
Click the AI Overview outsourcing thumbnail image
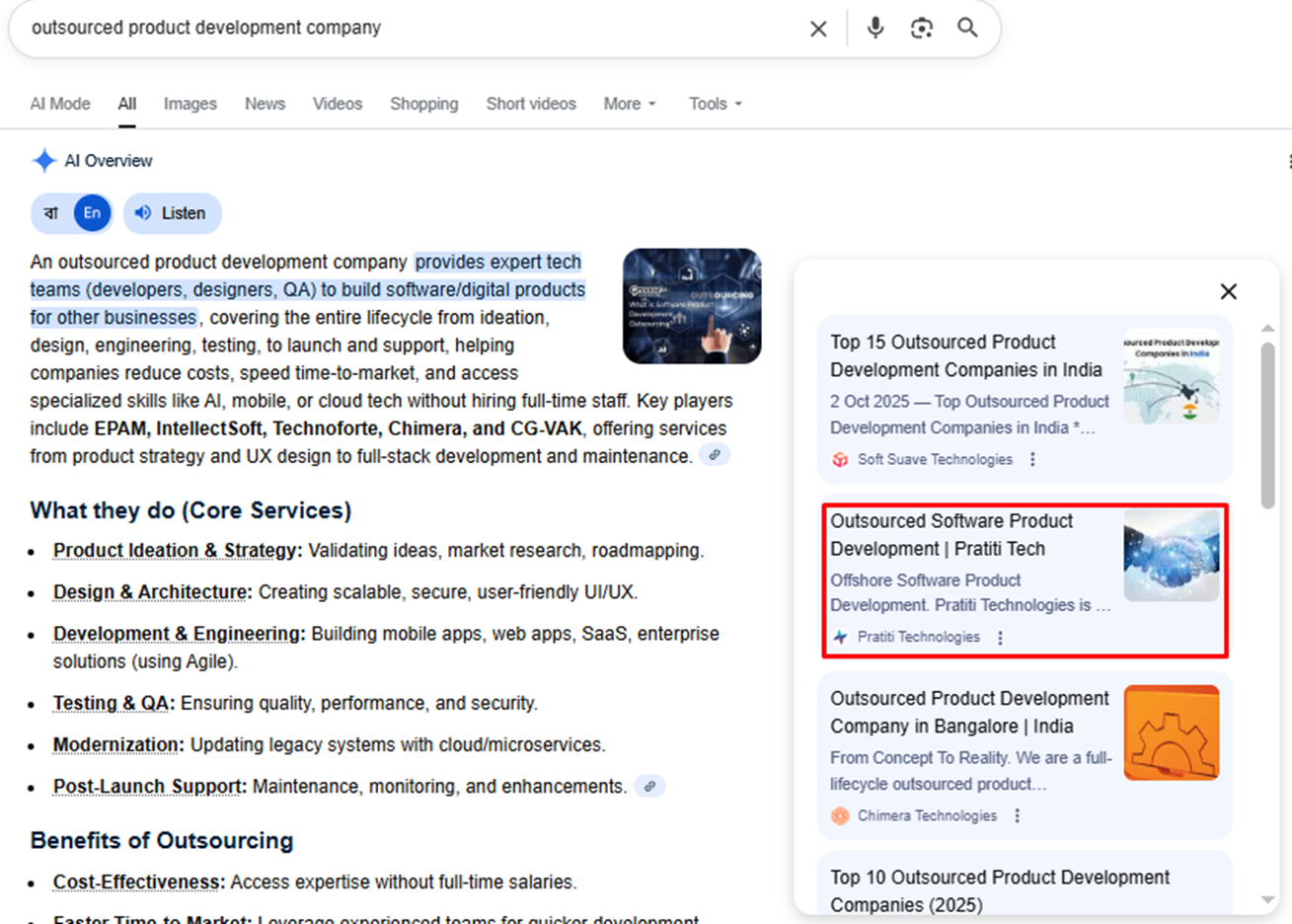coord(691,306)
